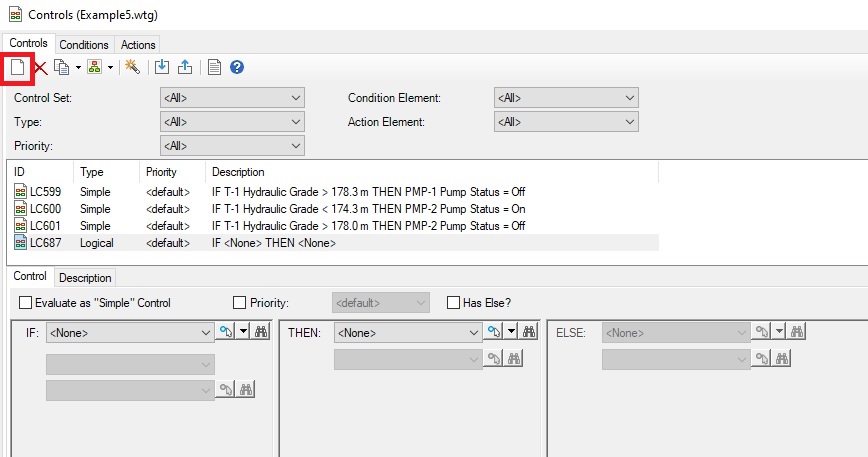Switch to the Conditions tab
This screenshot has width=868, height=457.
(x=84, y=45)
